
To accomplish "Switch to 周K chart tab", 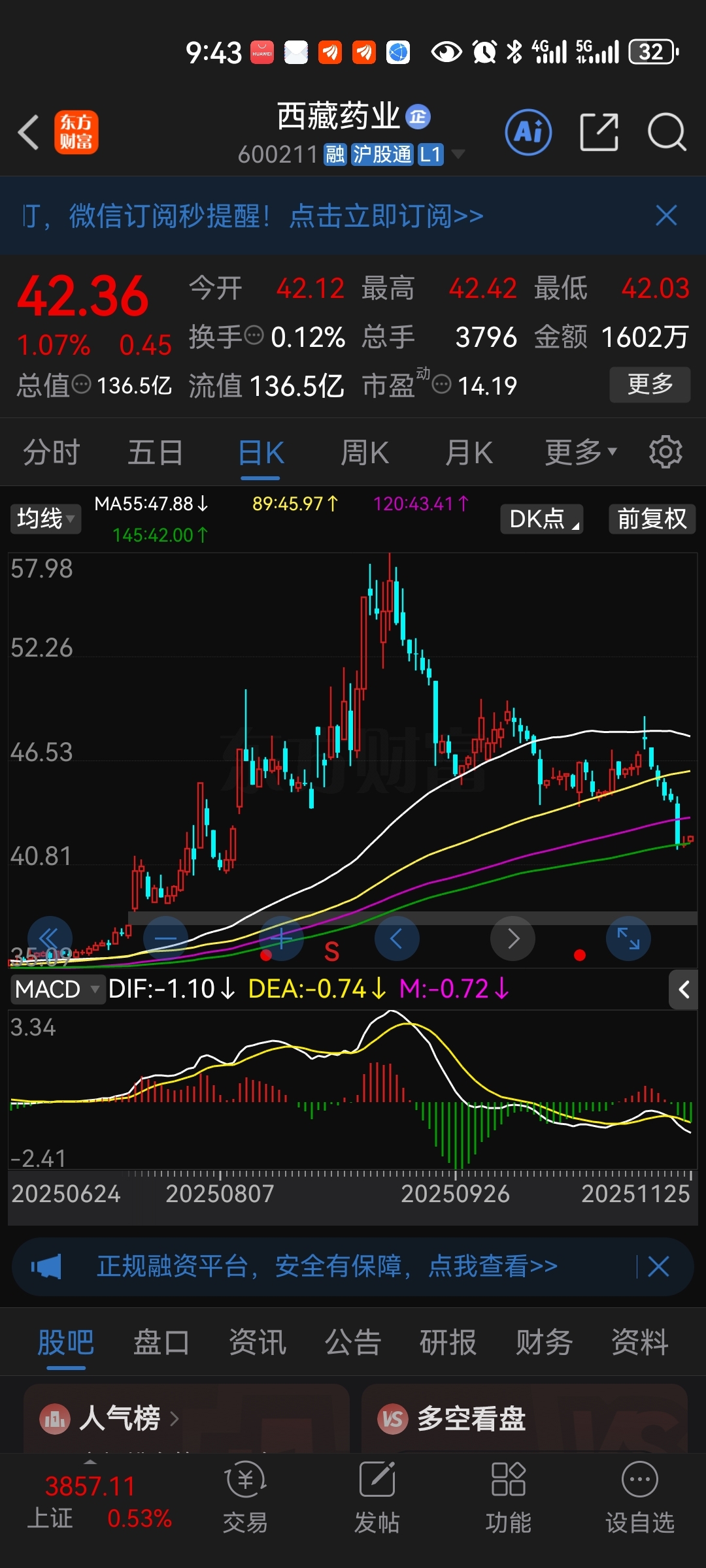I will point(364,452).
